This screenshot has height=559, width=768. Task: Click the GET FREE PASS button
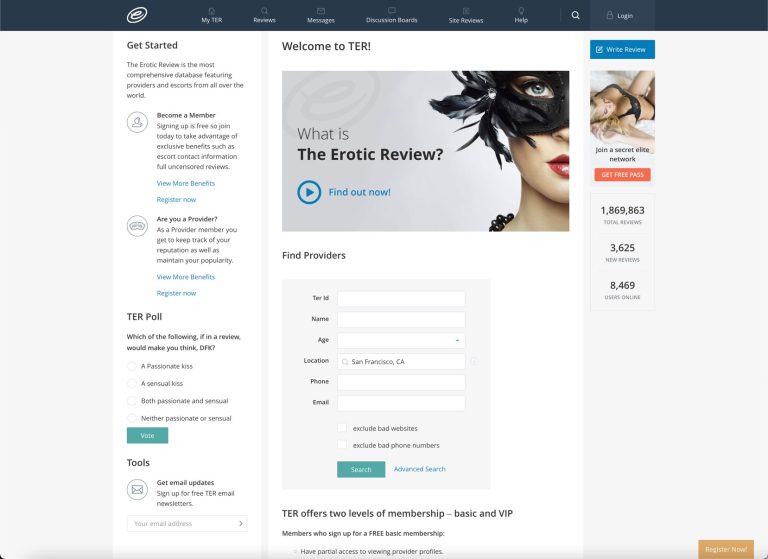(x=623, y=174)
